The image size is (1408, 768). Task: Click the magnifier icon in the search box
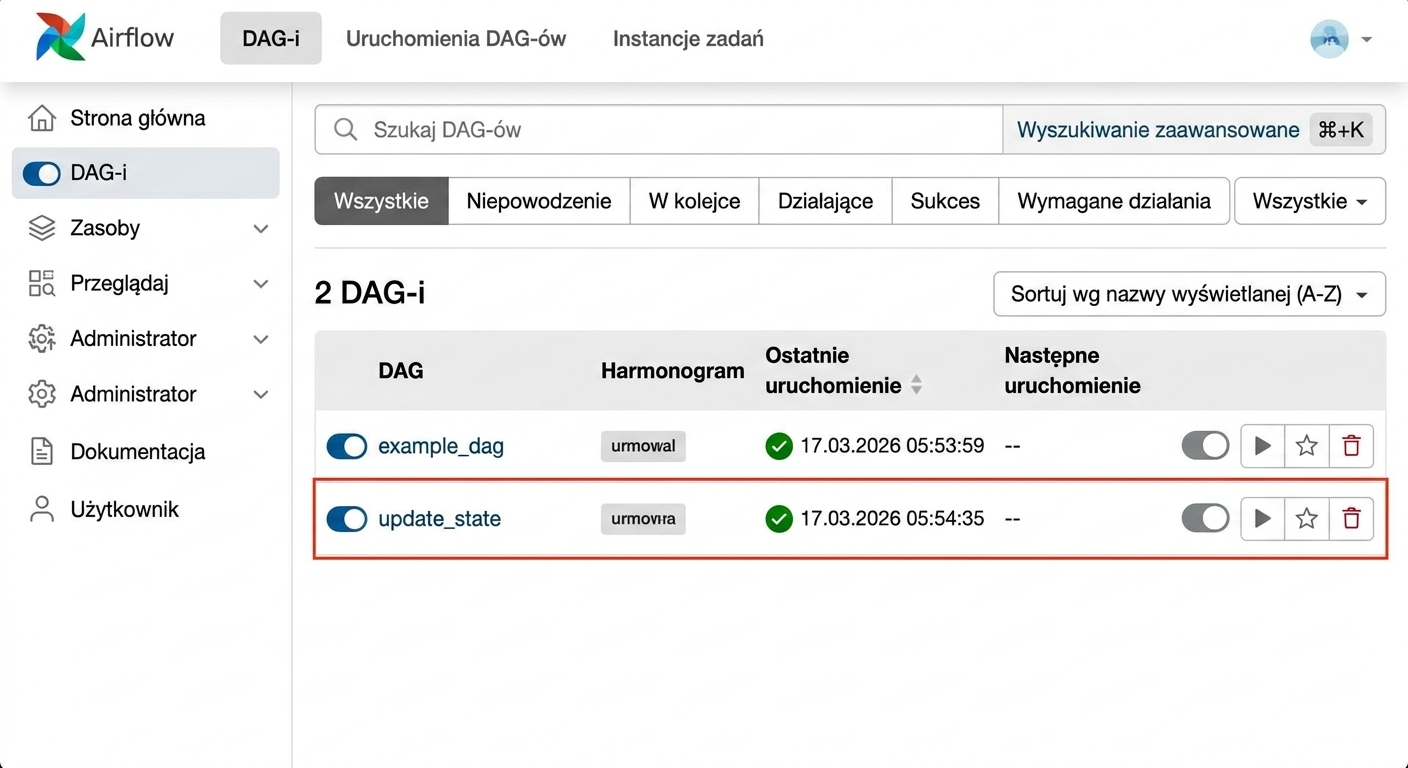345,130
